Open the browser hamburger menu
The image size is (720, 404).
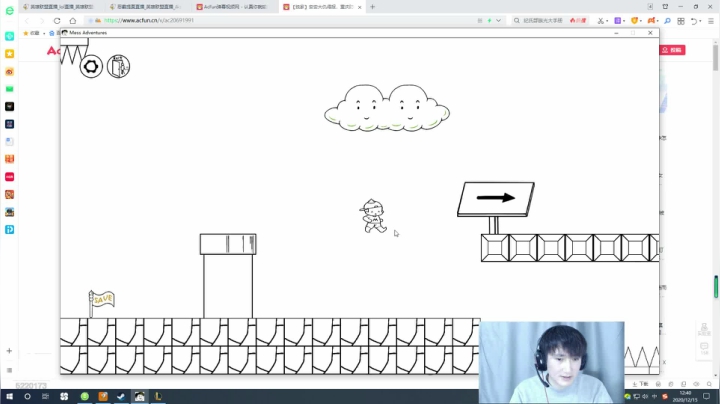click(711, 21)
